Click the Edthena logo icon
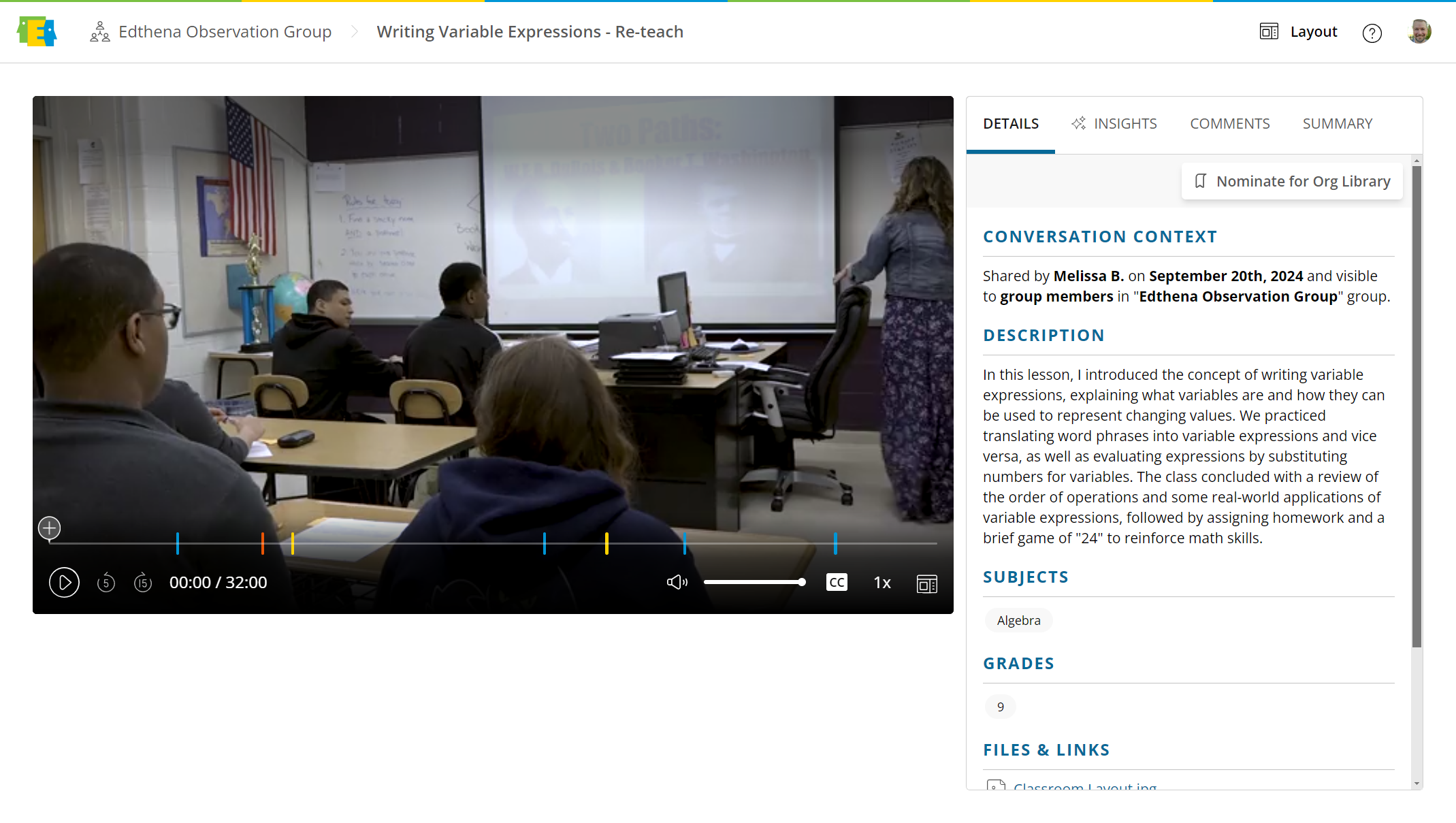Image resolution: width=1456 pixels, height=823 pixels. coord(37,31)
